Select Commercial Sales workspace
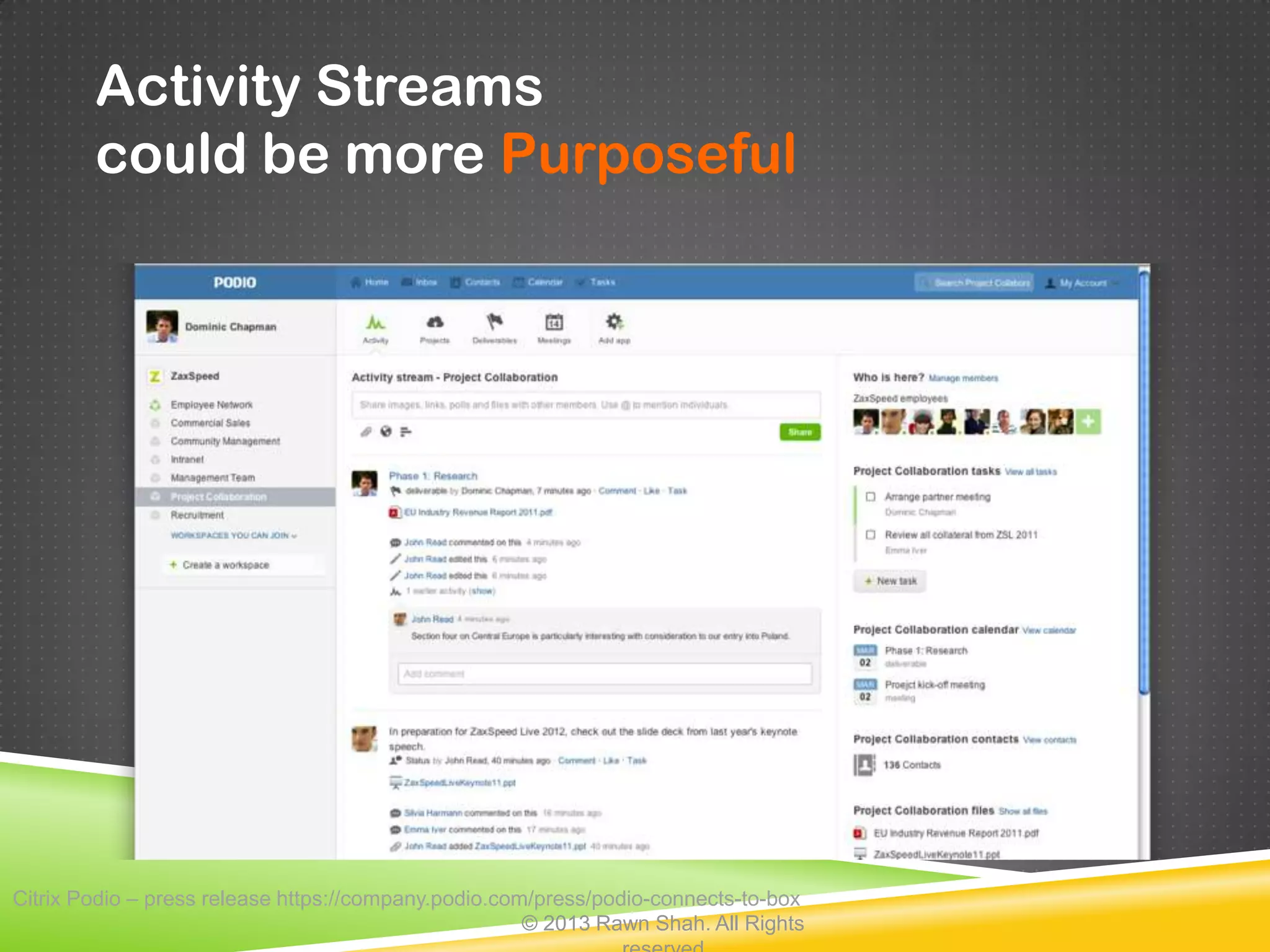 (x=210, y=423)
